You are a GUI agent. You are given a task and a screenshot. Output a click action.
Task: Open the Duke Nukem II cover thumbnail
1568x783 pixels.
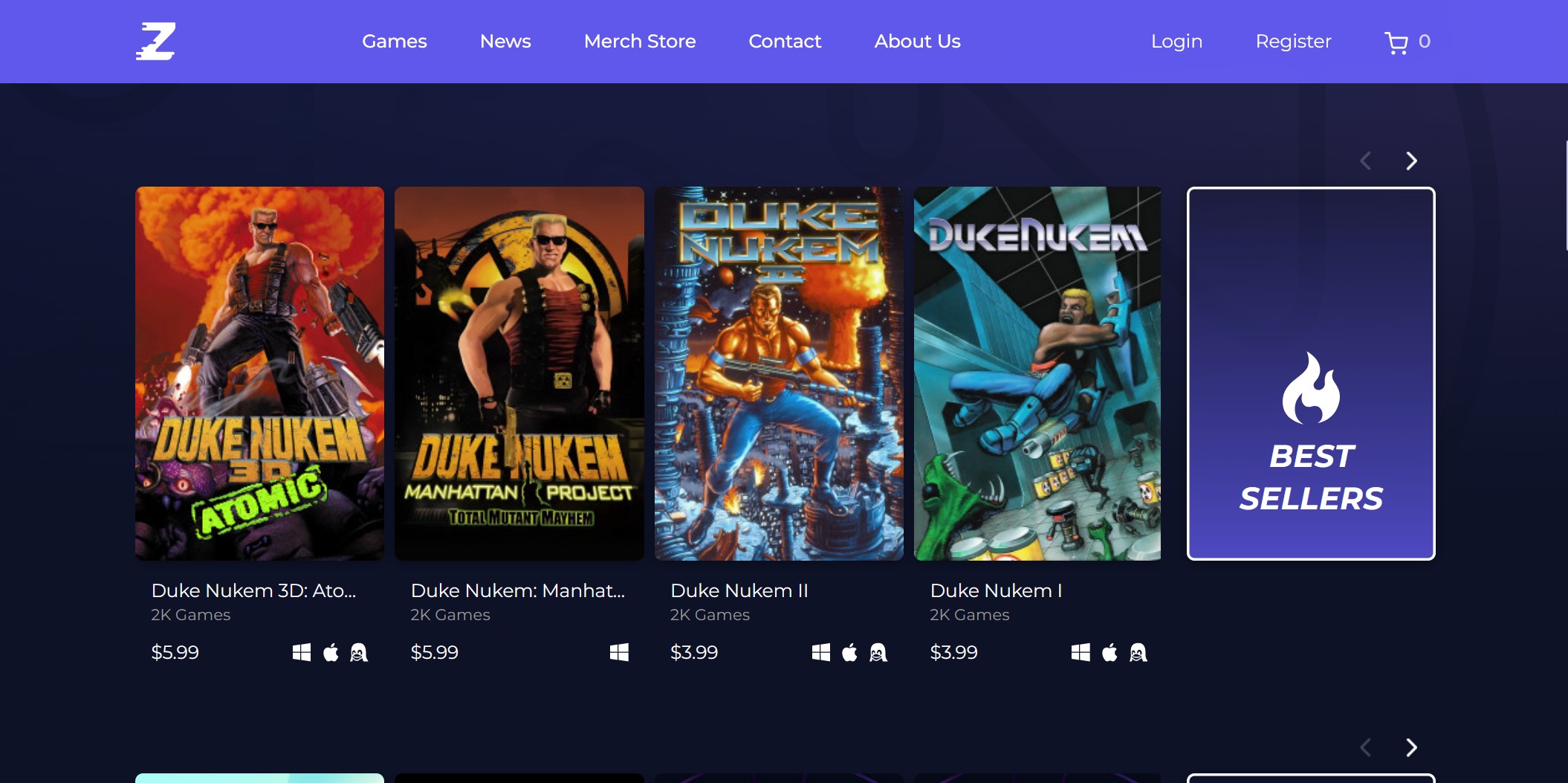pyautogui.click(x=778, y=373)
